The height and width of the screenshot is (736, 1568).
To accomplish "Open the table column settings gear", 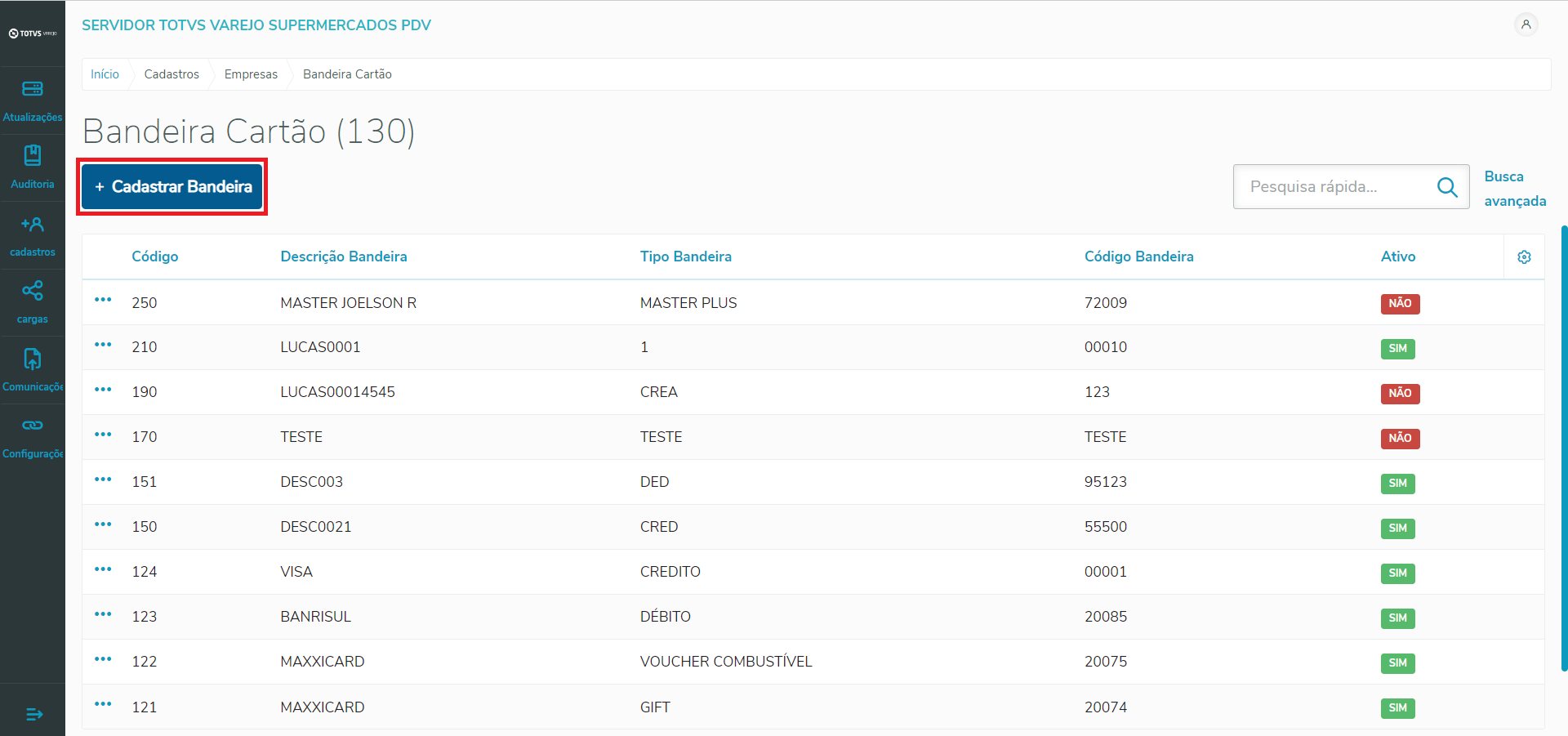I will point(1524,256).
